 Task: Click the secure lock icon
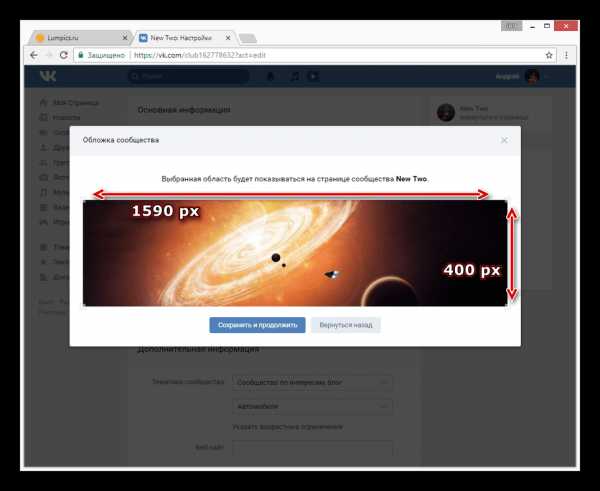click(81, 55)
